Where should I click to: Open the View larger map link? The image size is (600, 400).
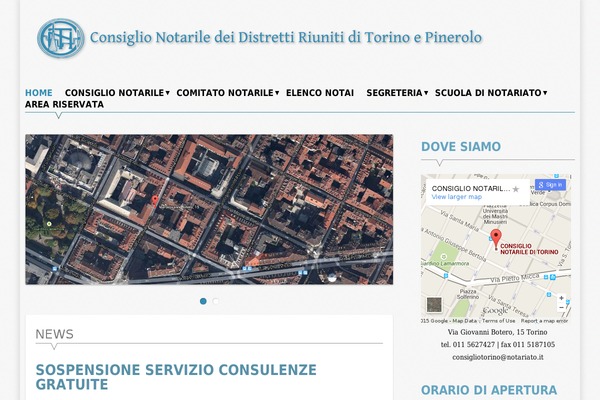point(457,197)
